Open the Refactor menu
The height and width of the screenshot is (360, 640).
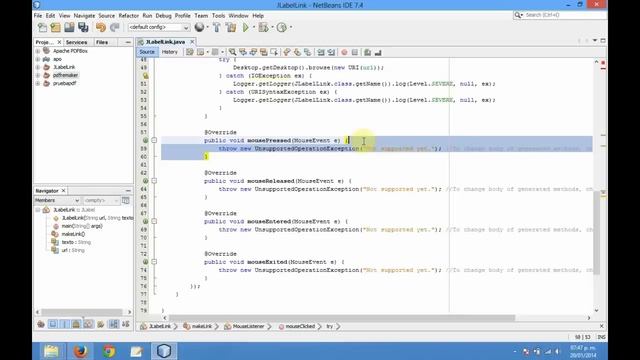129,16
